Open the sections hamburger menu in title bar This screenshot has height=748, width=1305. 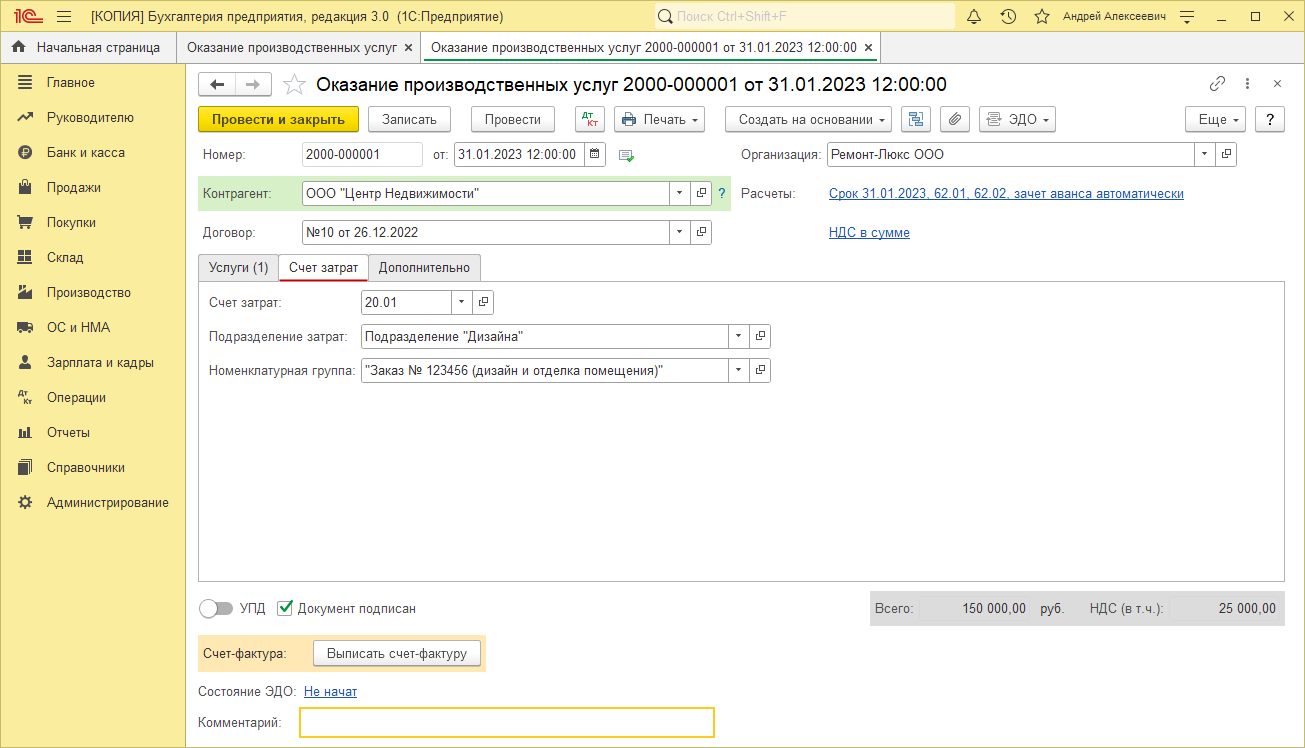[64, 17]
